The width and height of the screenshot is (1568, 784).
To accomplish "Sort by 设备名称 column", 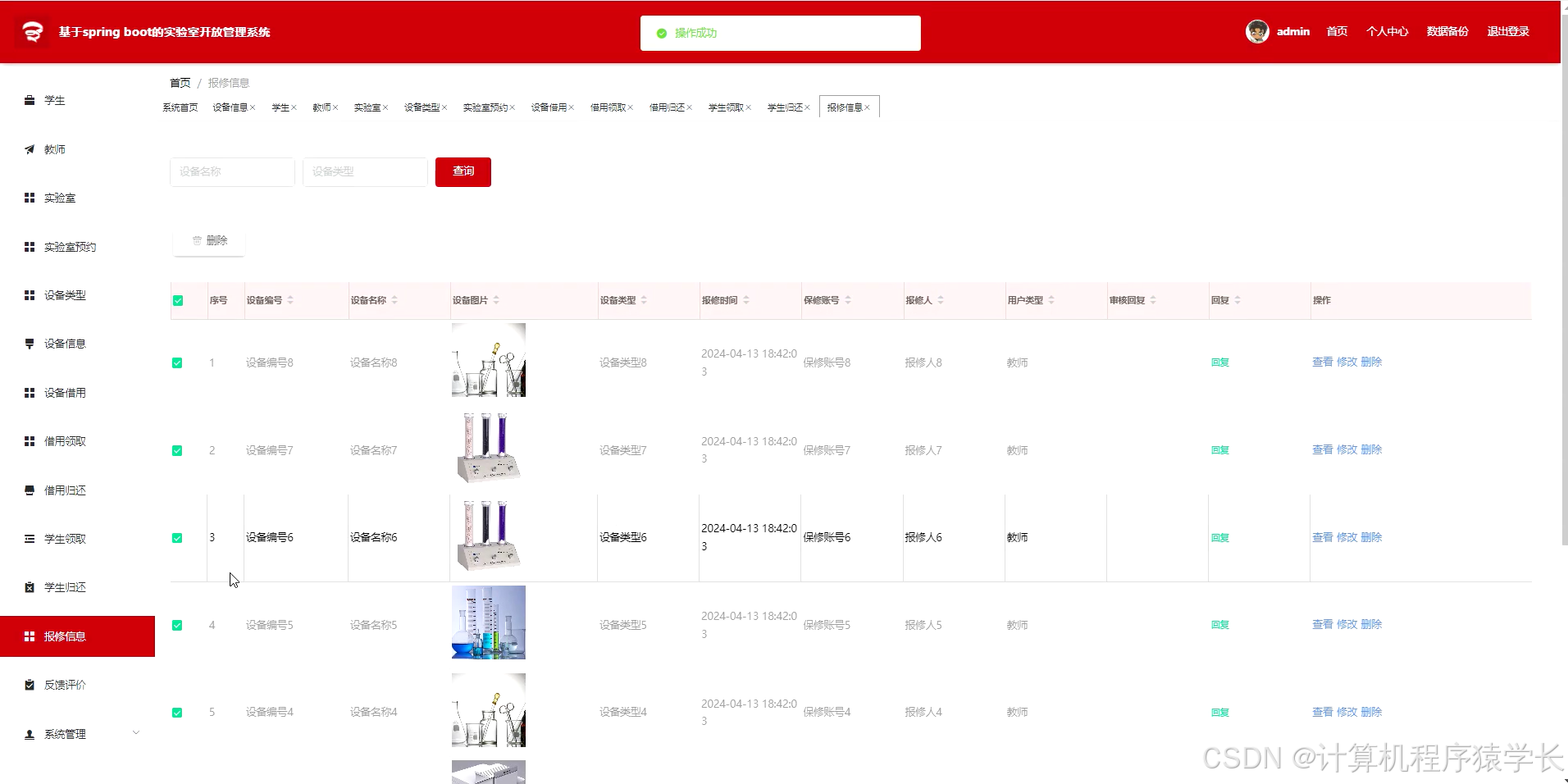I will point(394,300).
